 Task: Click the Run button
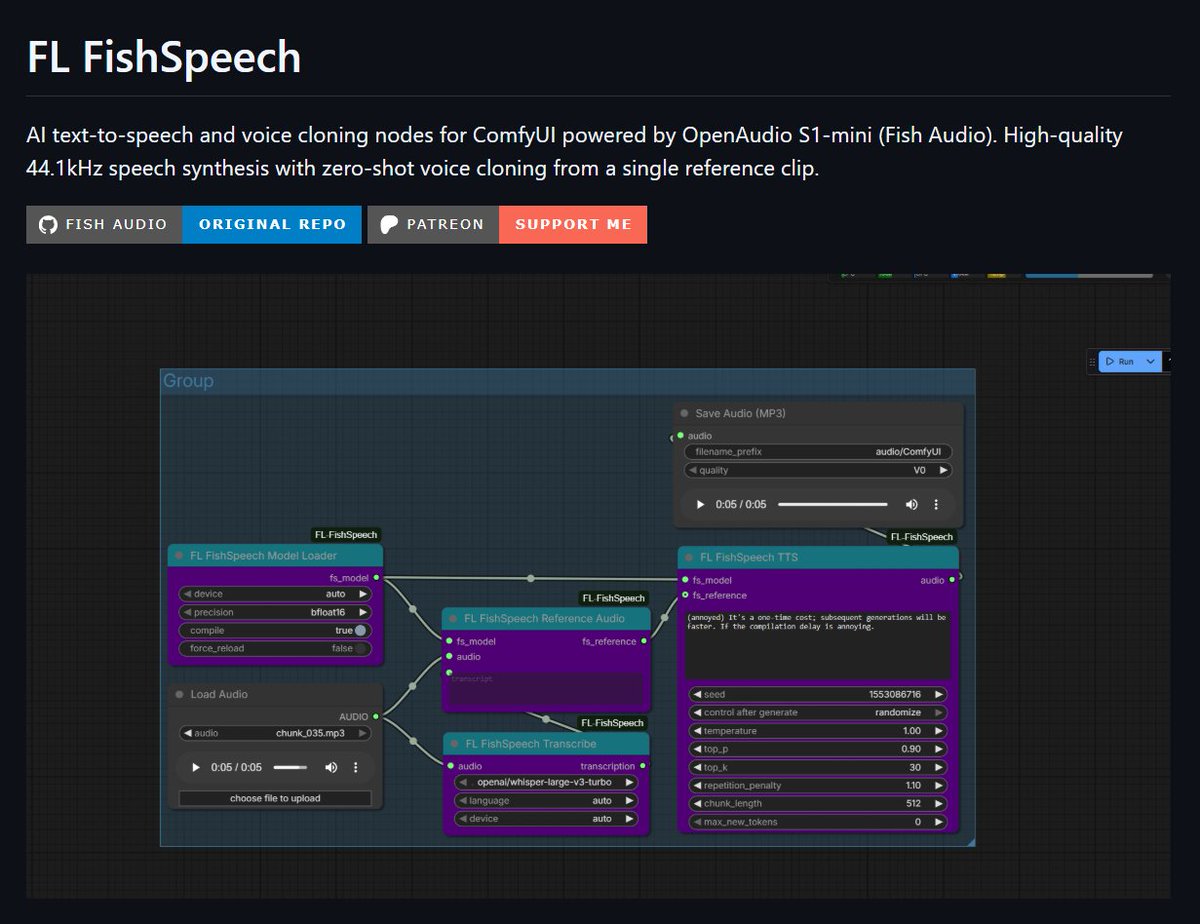click(x=1120, y=361)
